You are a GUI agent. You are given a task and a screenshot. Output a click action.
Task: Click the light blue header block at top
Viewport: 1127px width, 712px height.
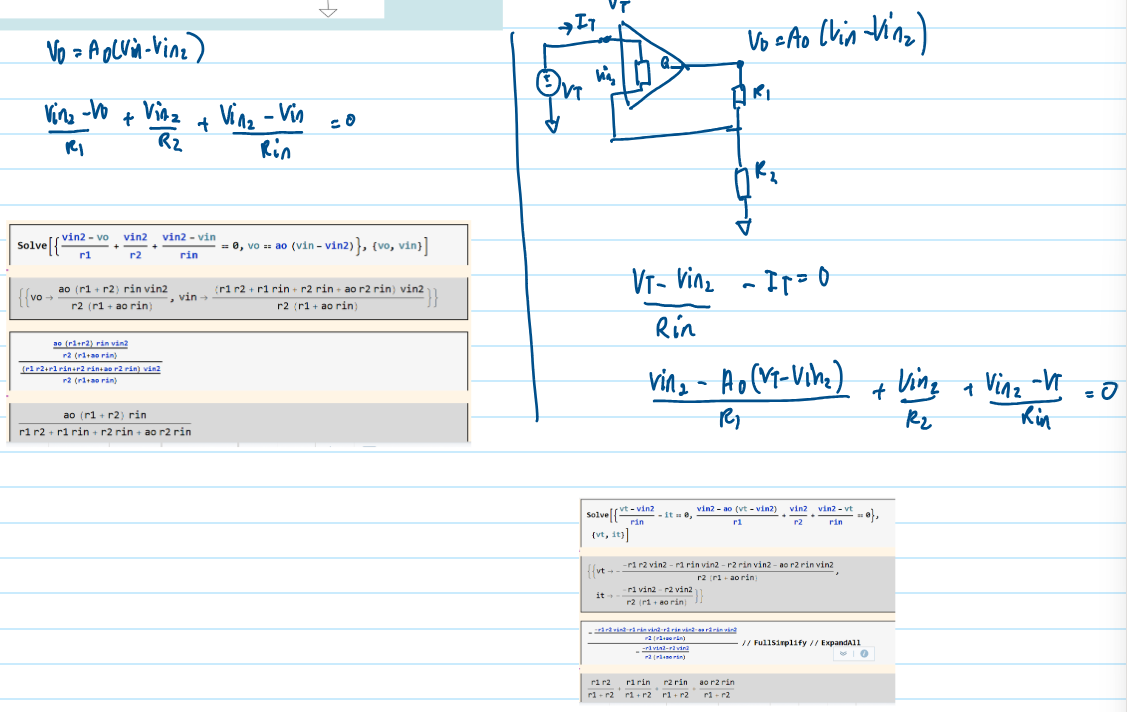coord(443,14)
